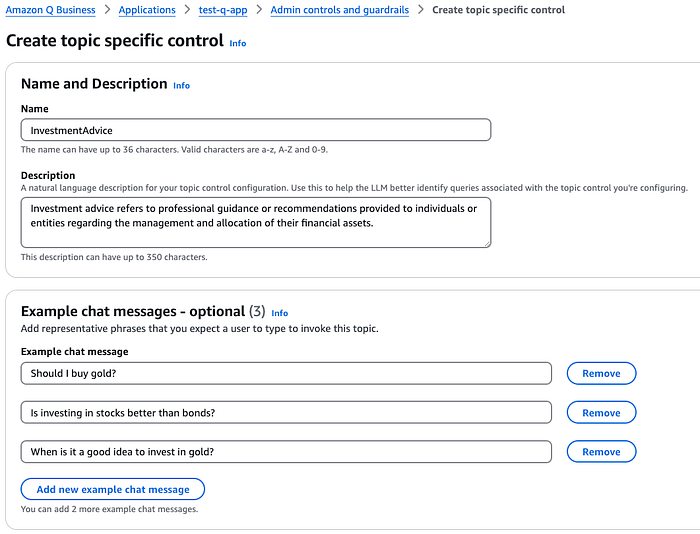Click Info next to Create topic specific control
The height and width of the screenshot is (534, 700).
tap(238, 43)
